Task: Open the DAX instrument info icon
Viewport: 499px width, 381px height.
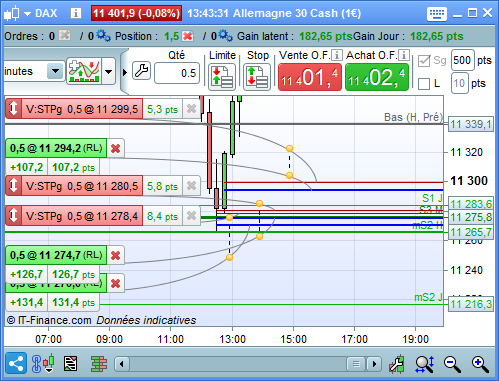Action: point(76,13)
